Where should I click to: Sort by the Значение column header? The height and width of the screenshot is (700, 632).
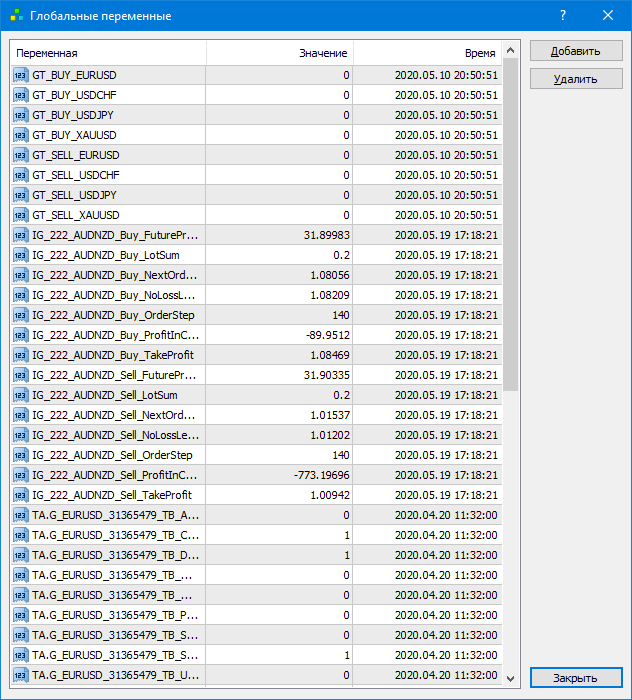[x=280, y=53]
